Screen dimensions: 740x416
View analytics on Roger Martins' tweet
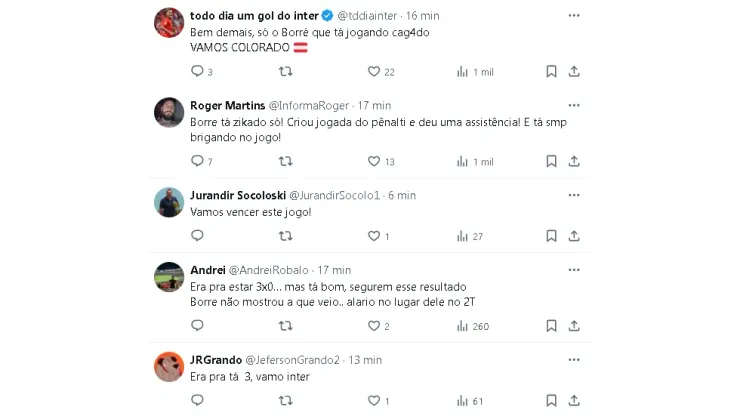(463, 161)
